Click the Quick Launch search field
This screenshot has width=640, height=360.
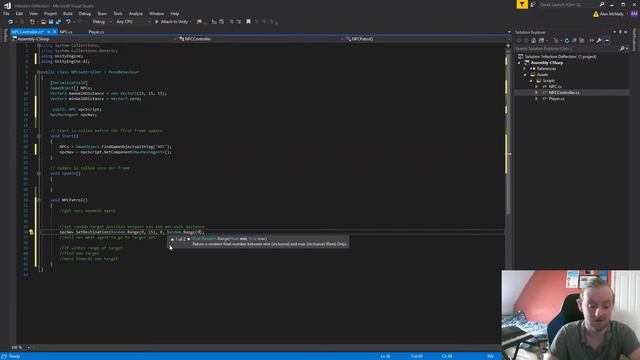(569, 4)
